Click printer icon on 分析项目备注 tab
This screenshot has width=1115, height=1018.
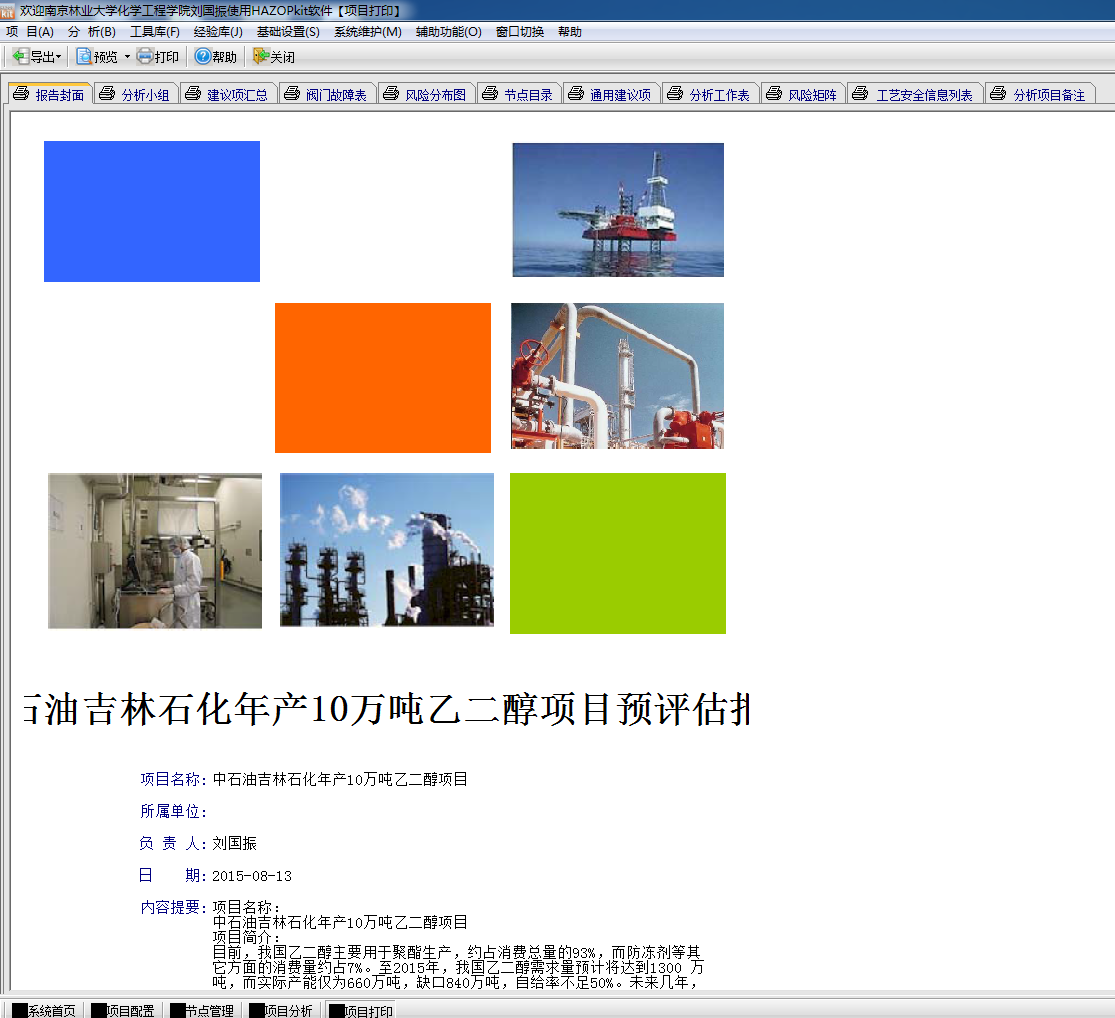click(x=998, y=94)
